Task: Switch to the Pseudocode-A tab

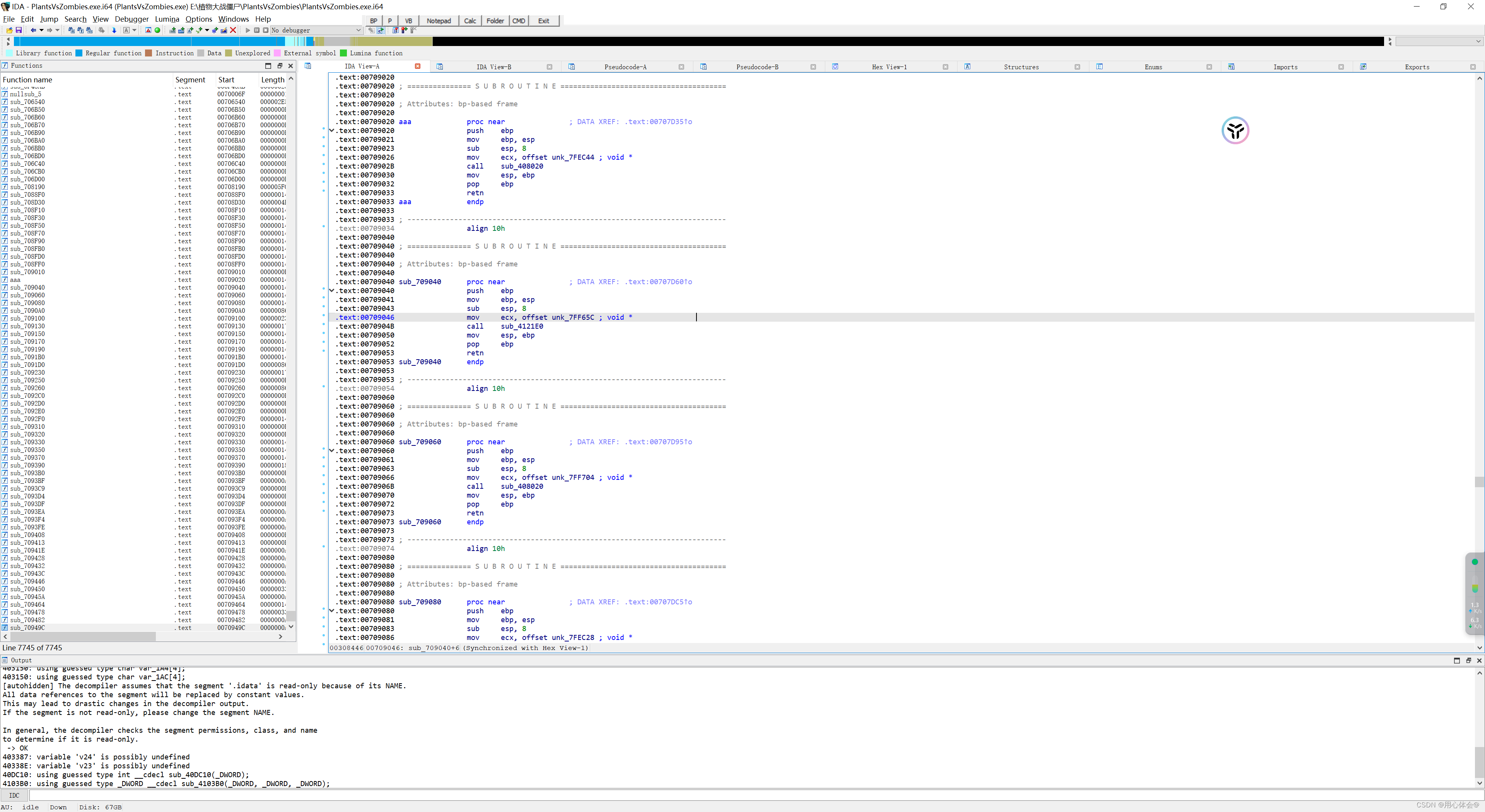Action: (x=625, y=67)
